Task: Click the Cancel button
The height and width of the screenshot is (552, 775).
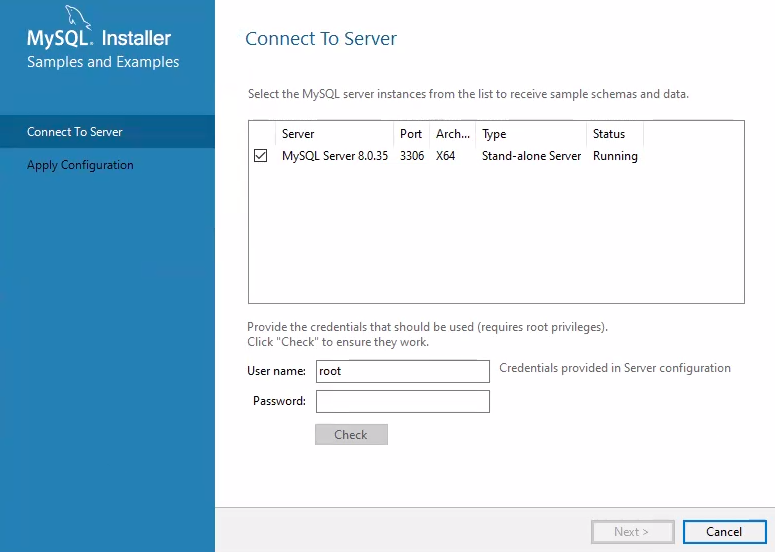Action: (724, 532)
